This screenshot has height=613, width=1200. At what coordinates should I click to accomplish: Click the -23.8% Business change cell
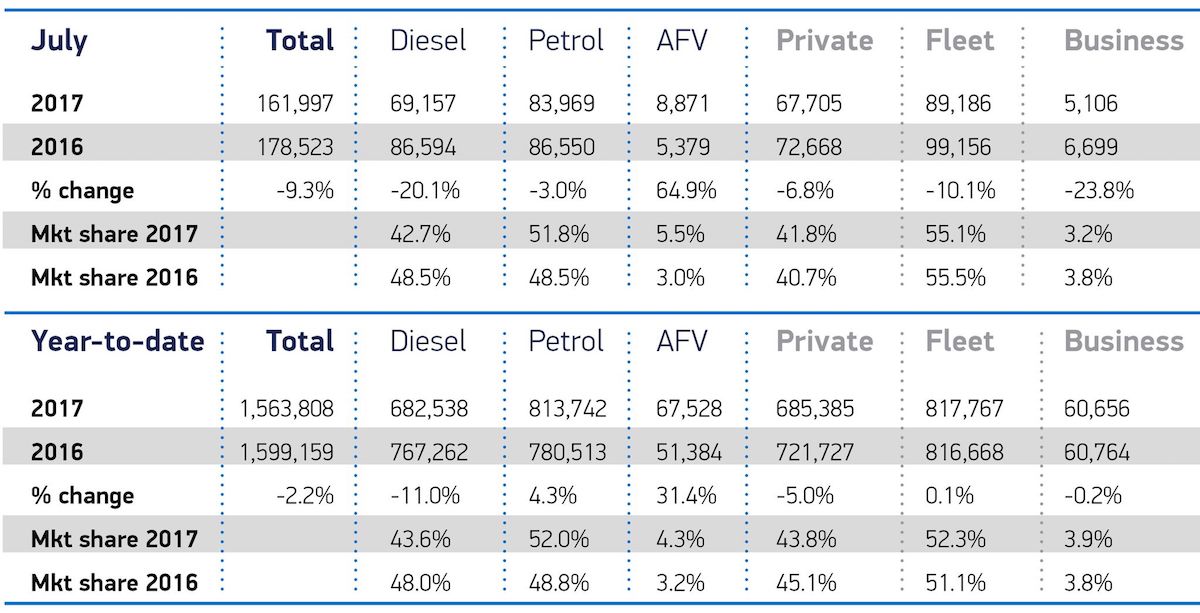1099,190
